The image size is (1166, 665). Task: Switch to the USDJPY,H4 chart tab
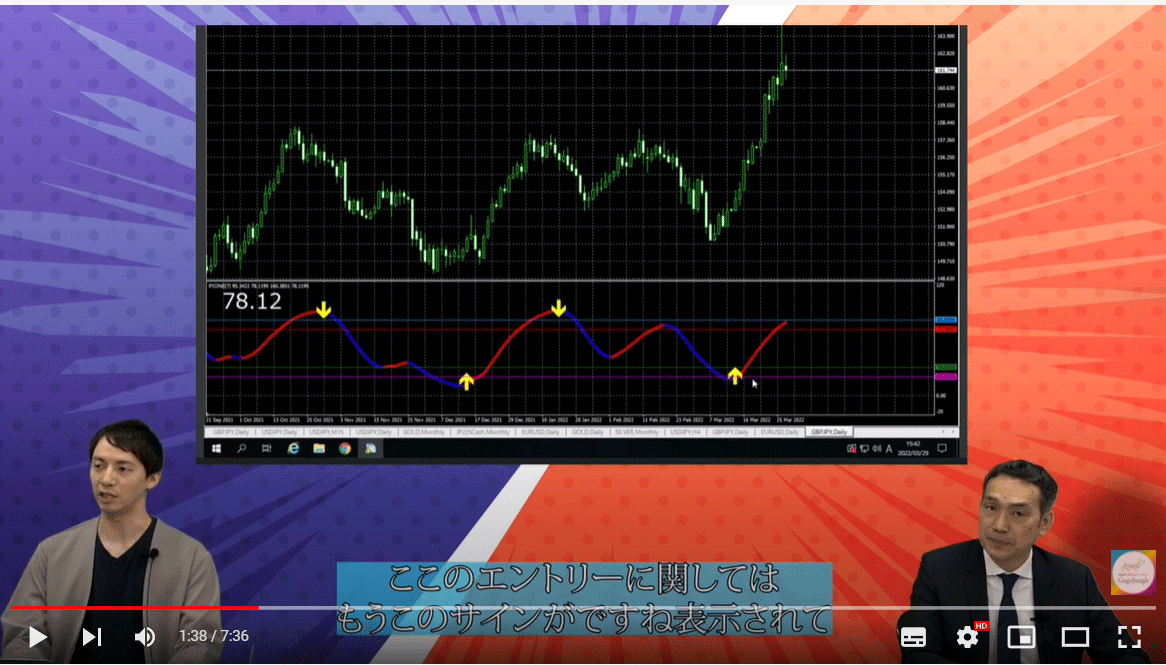coord(685,432)
